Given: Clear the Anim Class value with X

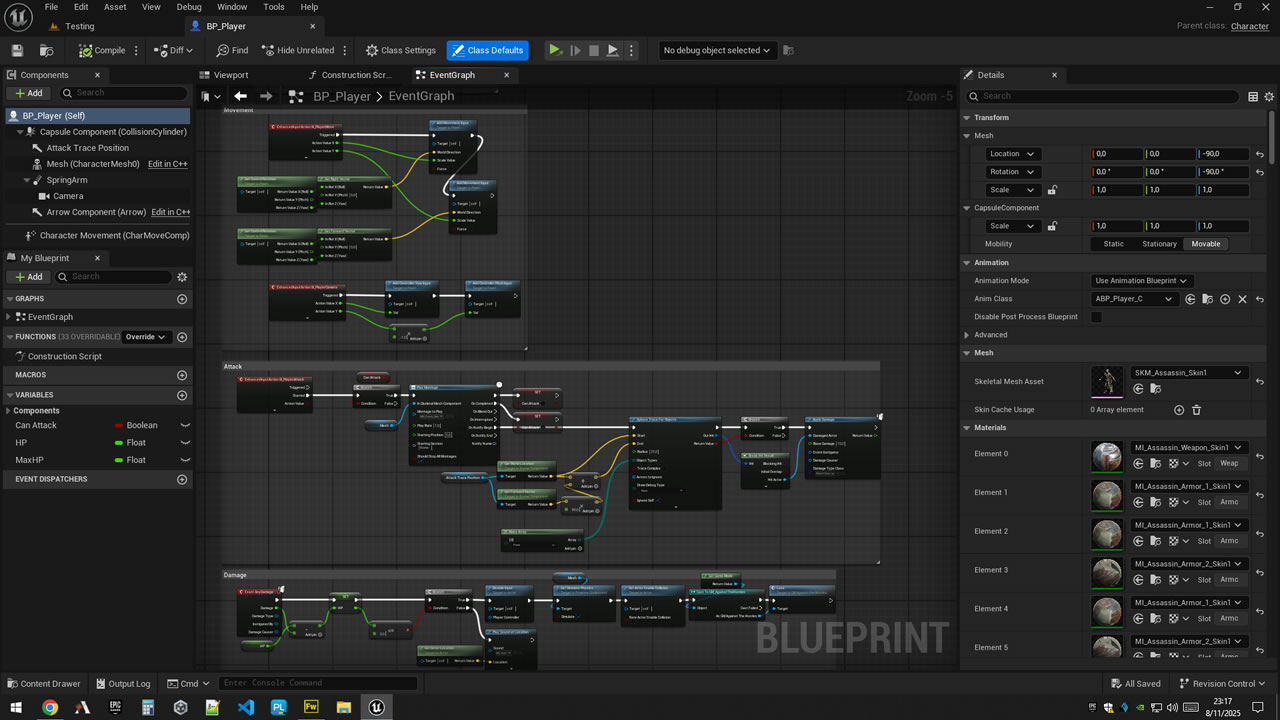Looking at the screenshot, I should (1243, 299).
